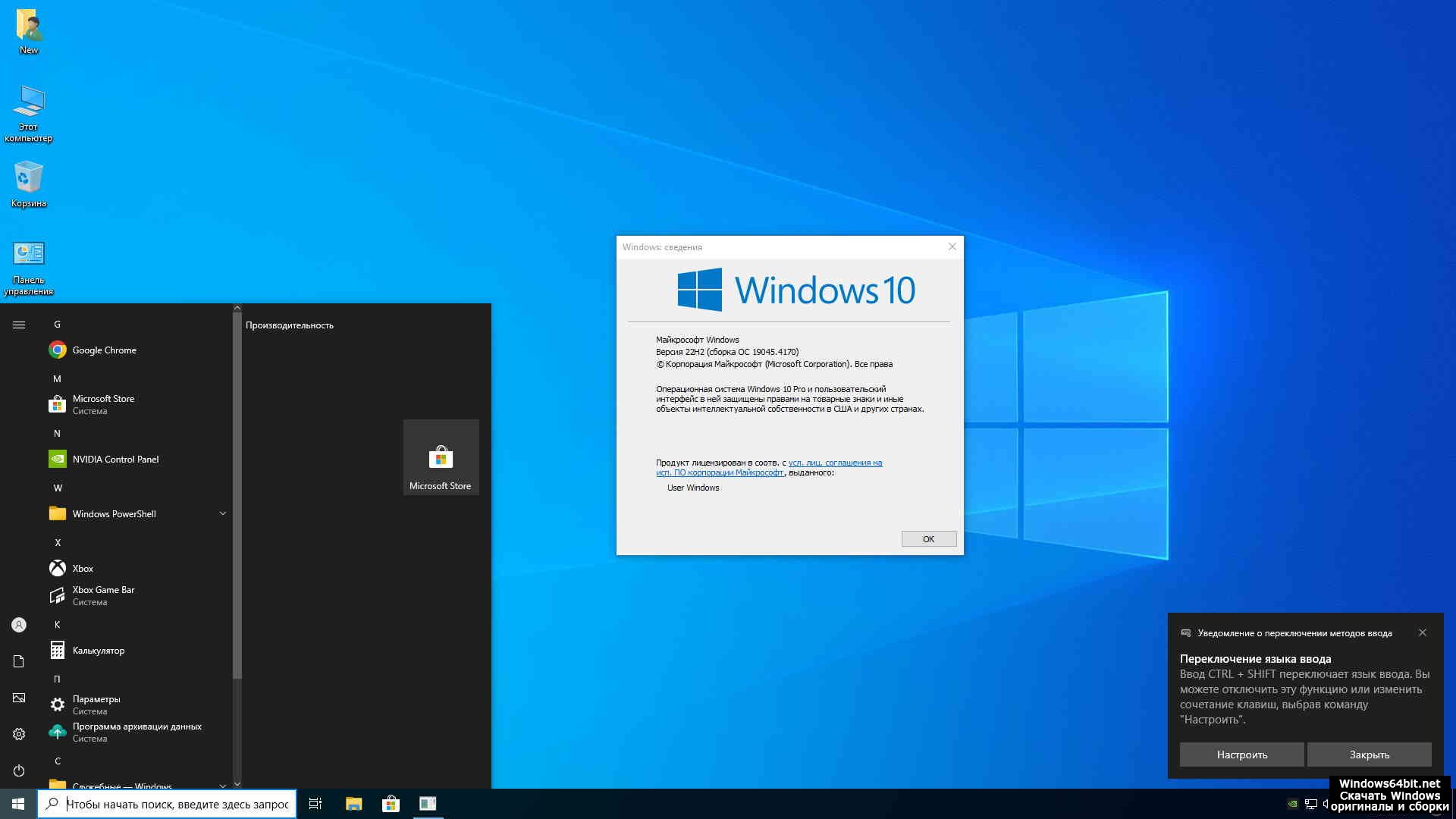Open Google Chrome from the app list

point(104,350)
